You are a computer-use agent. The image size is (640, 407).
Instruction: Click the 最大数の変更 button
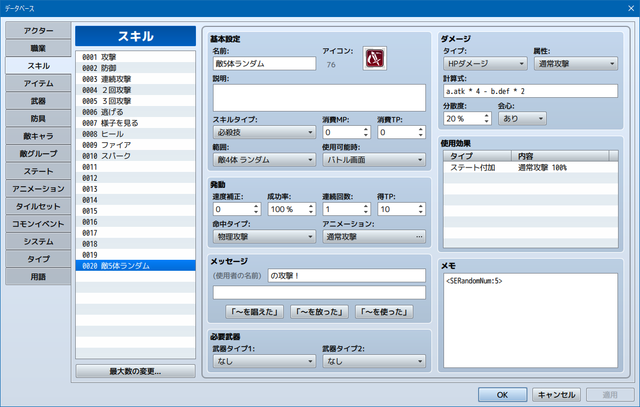[x=136, y=371]
